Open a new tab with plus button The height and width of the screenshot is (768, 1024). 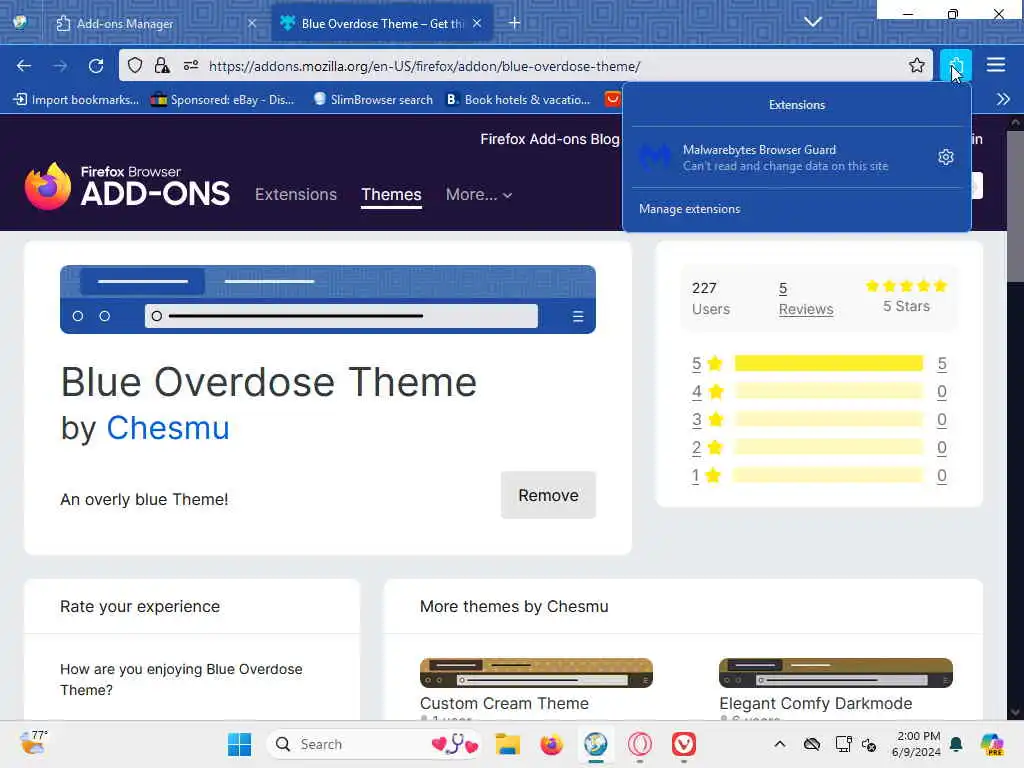point(515,23)
